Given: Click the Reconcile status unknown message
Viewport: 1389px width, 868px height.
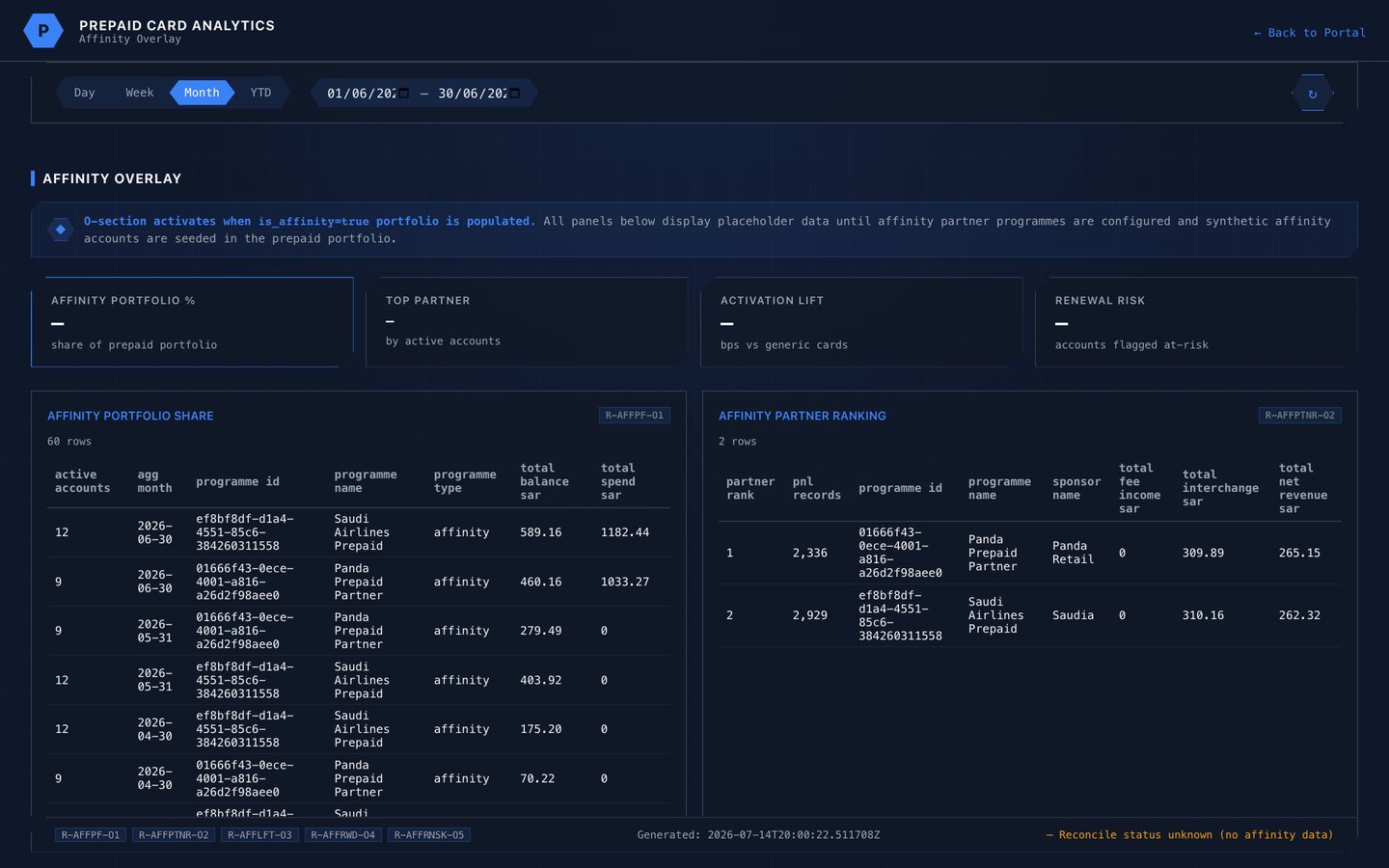Looking at the screenshot, I should tap(1189, 835).
